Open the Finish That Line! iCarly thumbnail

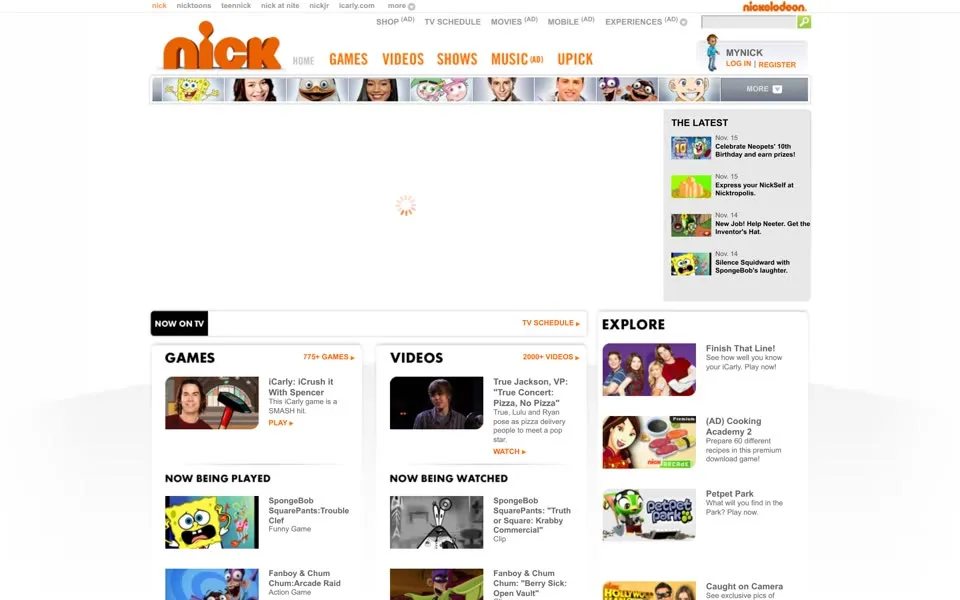[x=649, y=370]
